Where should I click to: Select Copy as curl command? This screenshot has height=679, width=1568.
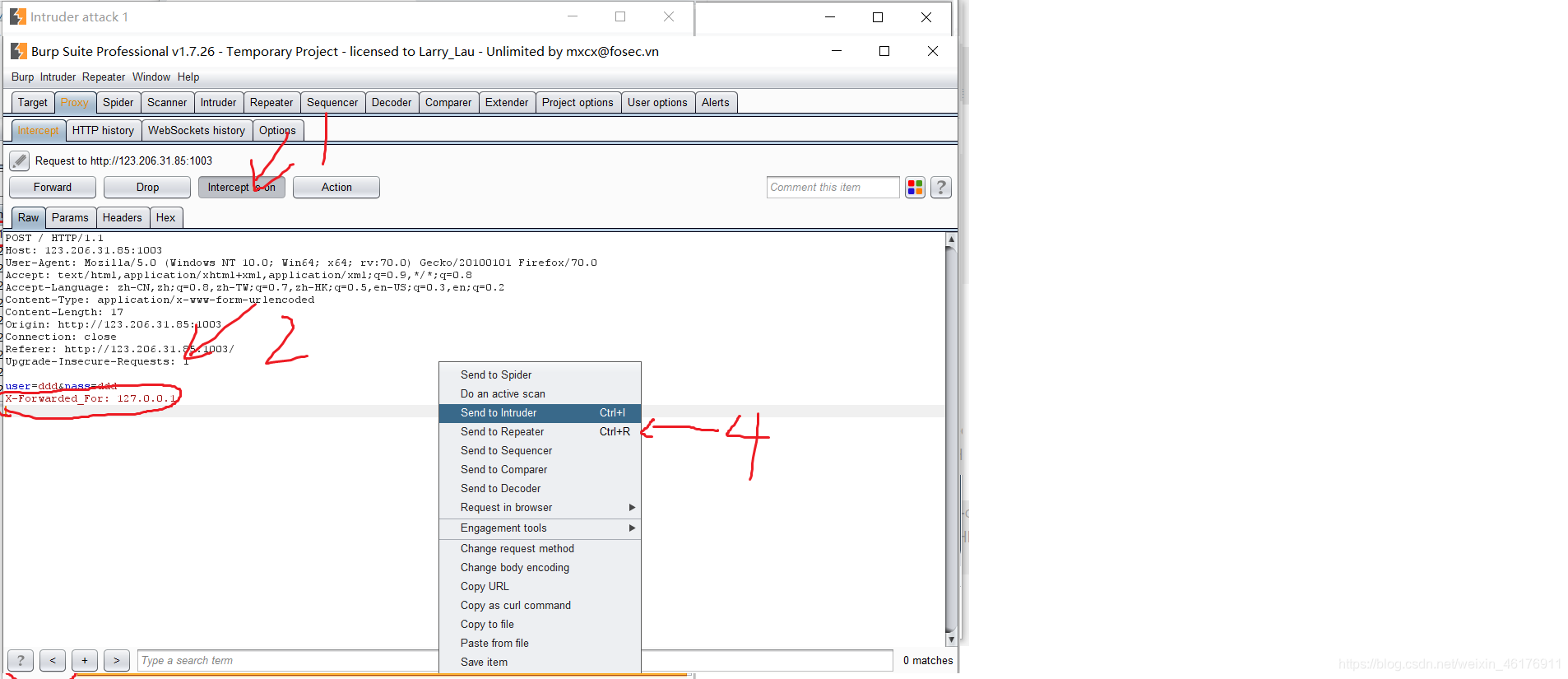click(540, 606)
